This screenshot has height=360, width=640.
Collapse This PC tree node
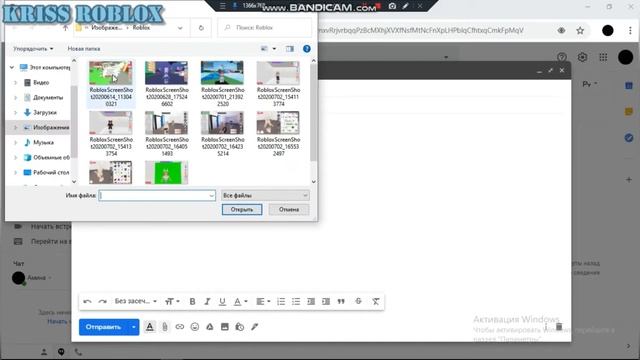click(12, 67)
